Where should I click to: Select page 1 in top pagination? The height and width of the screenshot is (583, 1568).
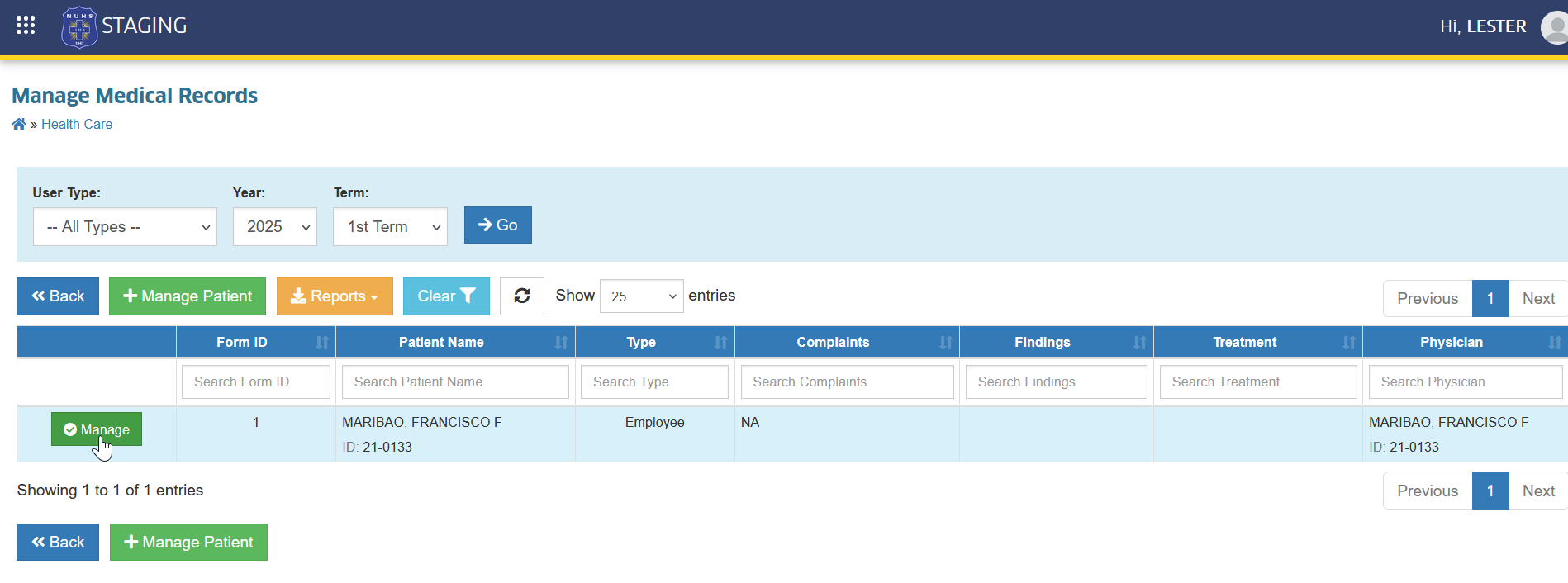coord(1490,298)
